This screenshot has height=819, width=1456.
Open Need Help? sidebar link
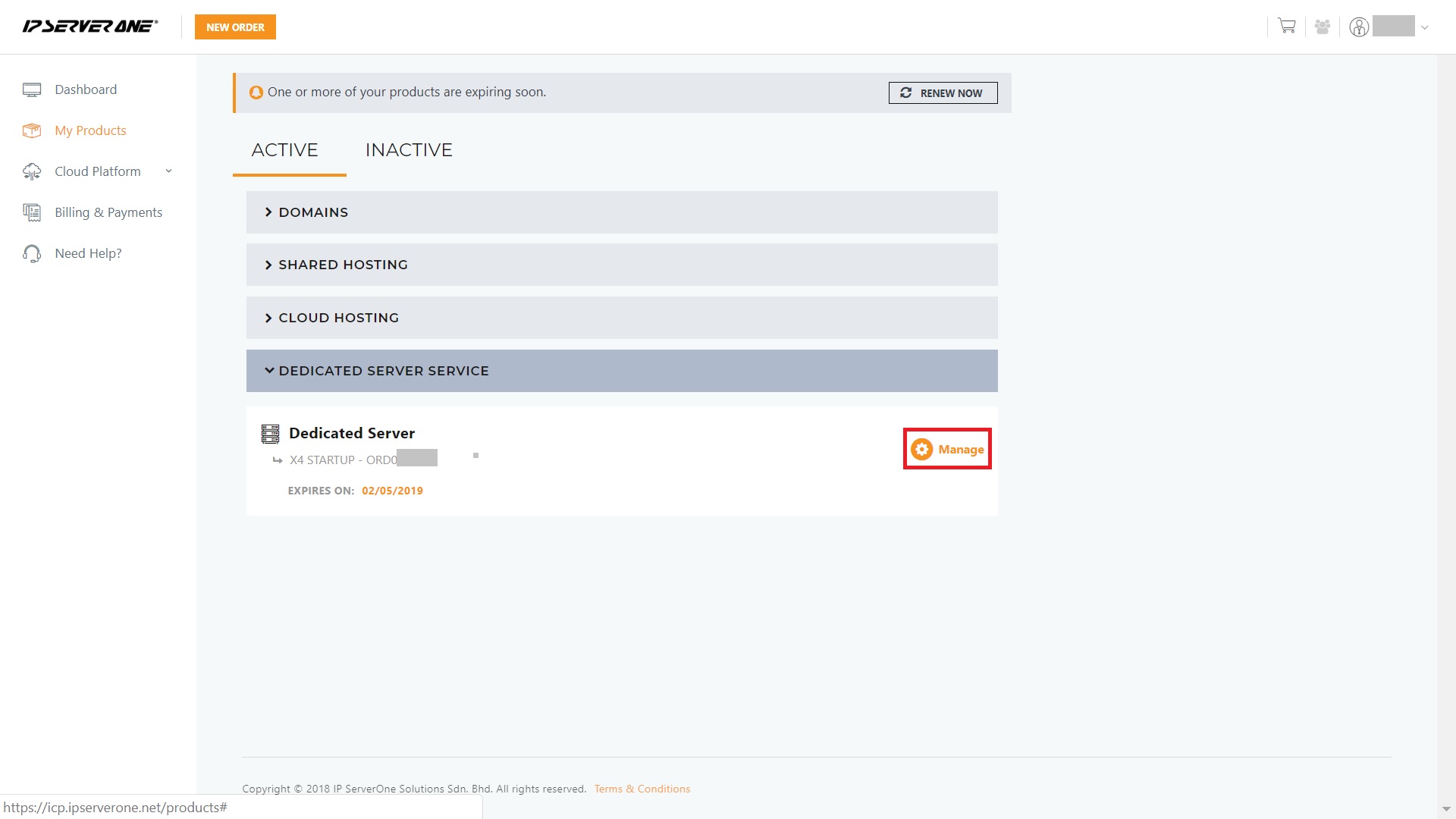pos(88,253)
